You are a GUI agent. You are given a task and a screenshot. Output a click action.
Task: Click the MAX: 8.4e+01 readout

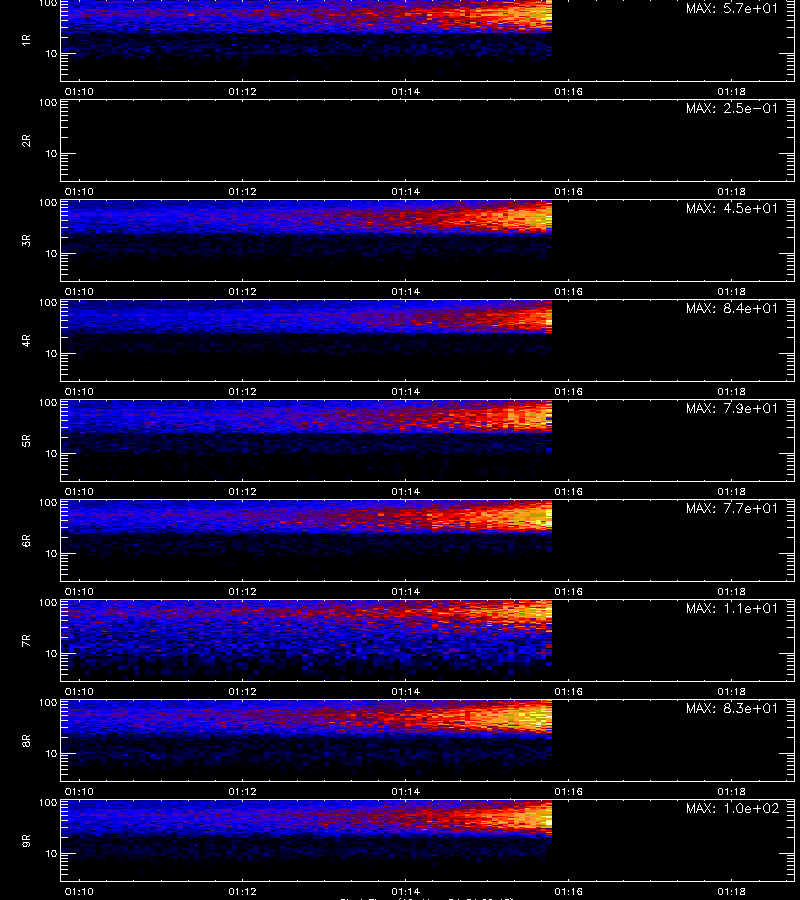coord(732,308)
